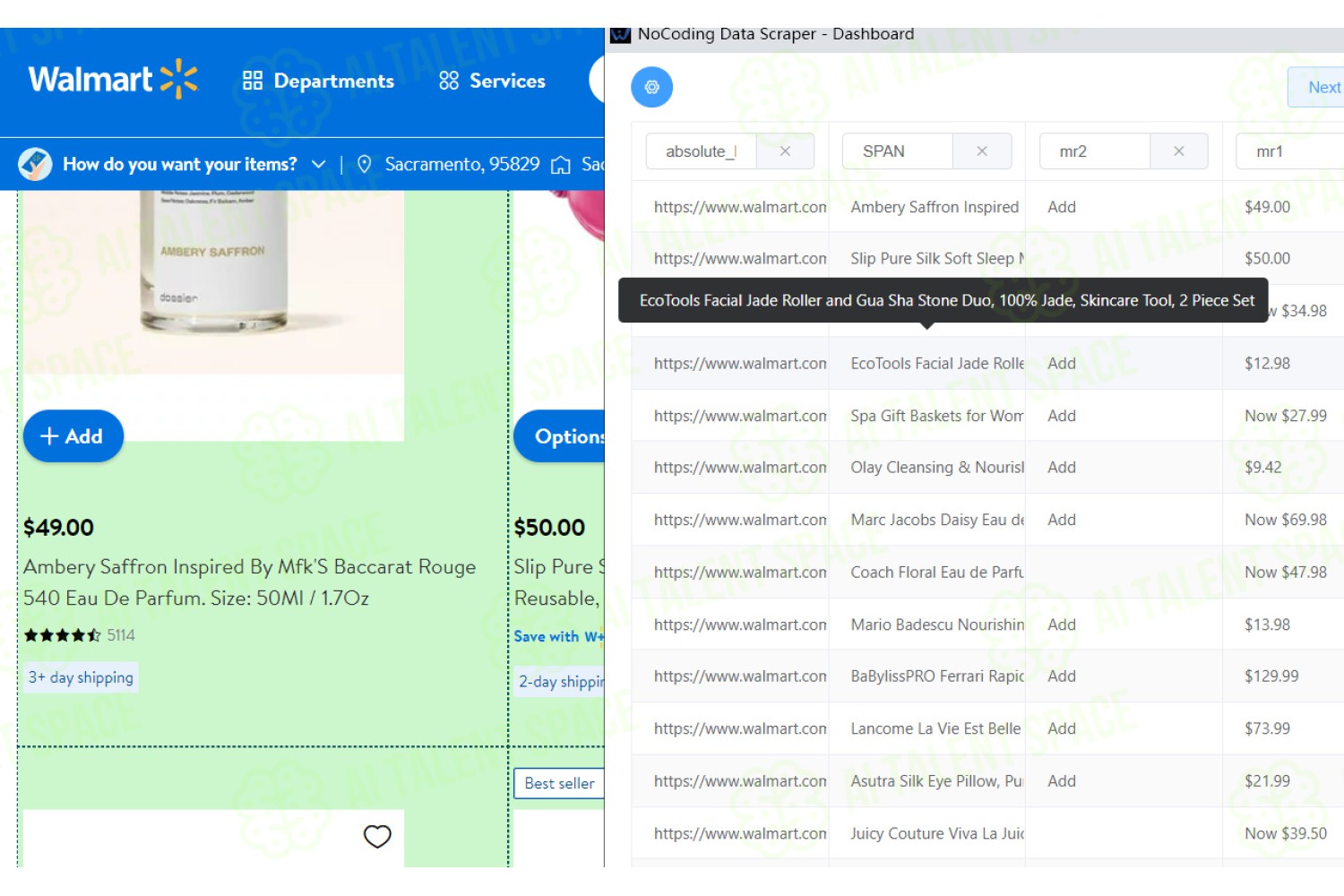The height and width of the screenshot is (896, 1344).
Task: Select the Olay Cleansing & Nourish cell
Action: (x=927, y=468)
